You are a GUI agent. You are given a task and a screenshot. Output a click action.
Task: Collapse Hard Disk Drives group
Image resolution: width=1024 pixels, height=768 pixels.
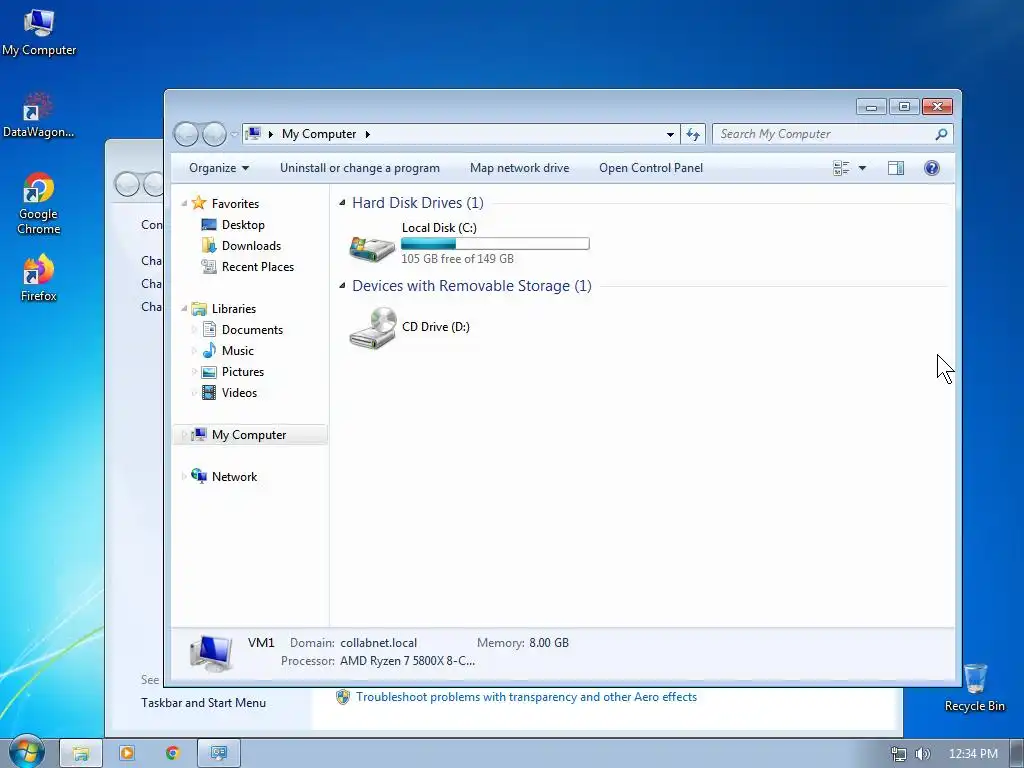pos(342,202)
